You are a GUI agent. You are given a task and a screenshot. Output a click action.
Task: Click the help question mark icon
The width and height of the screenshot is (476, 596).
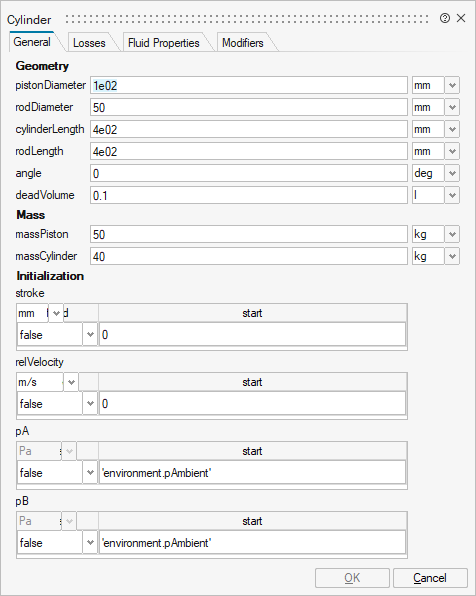pos(444,18)
